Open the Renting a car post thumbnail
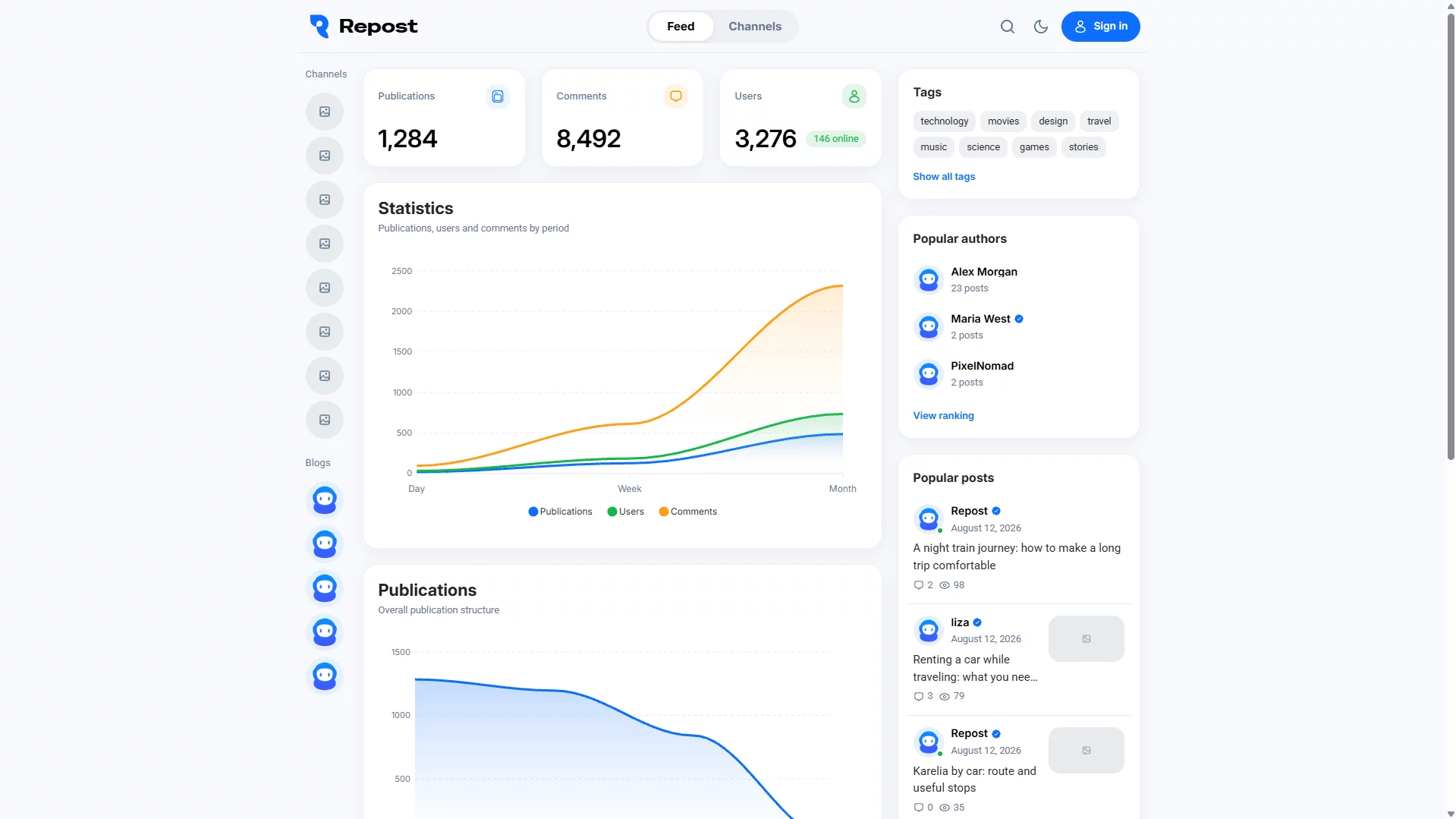The width and height of the screenshot is (1456, 819). coord(1086,639)
